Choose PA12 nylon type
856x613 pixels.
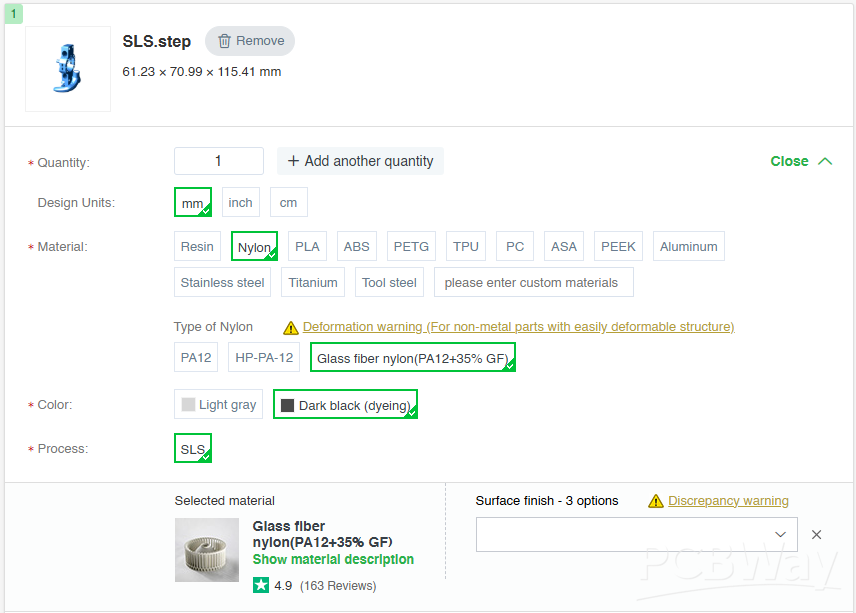[x=196, y=357]
